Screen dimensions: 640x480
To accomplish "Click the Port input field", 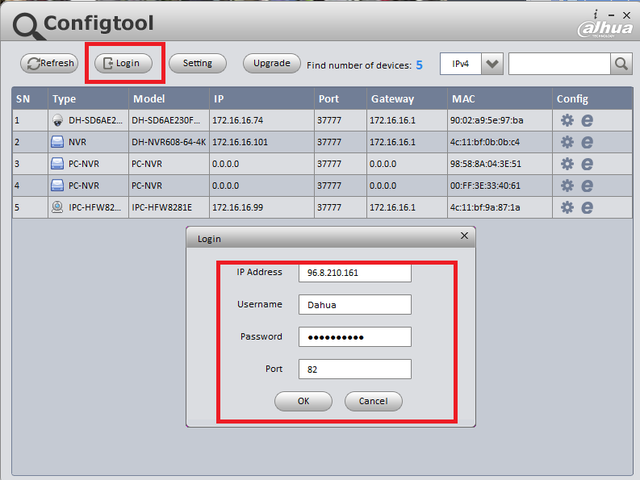I will 355,369.
